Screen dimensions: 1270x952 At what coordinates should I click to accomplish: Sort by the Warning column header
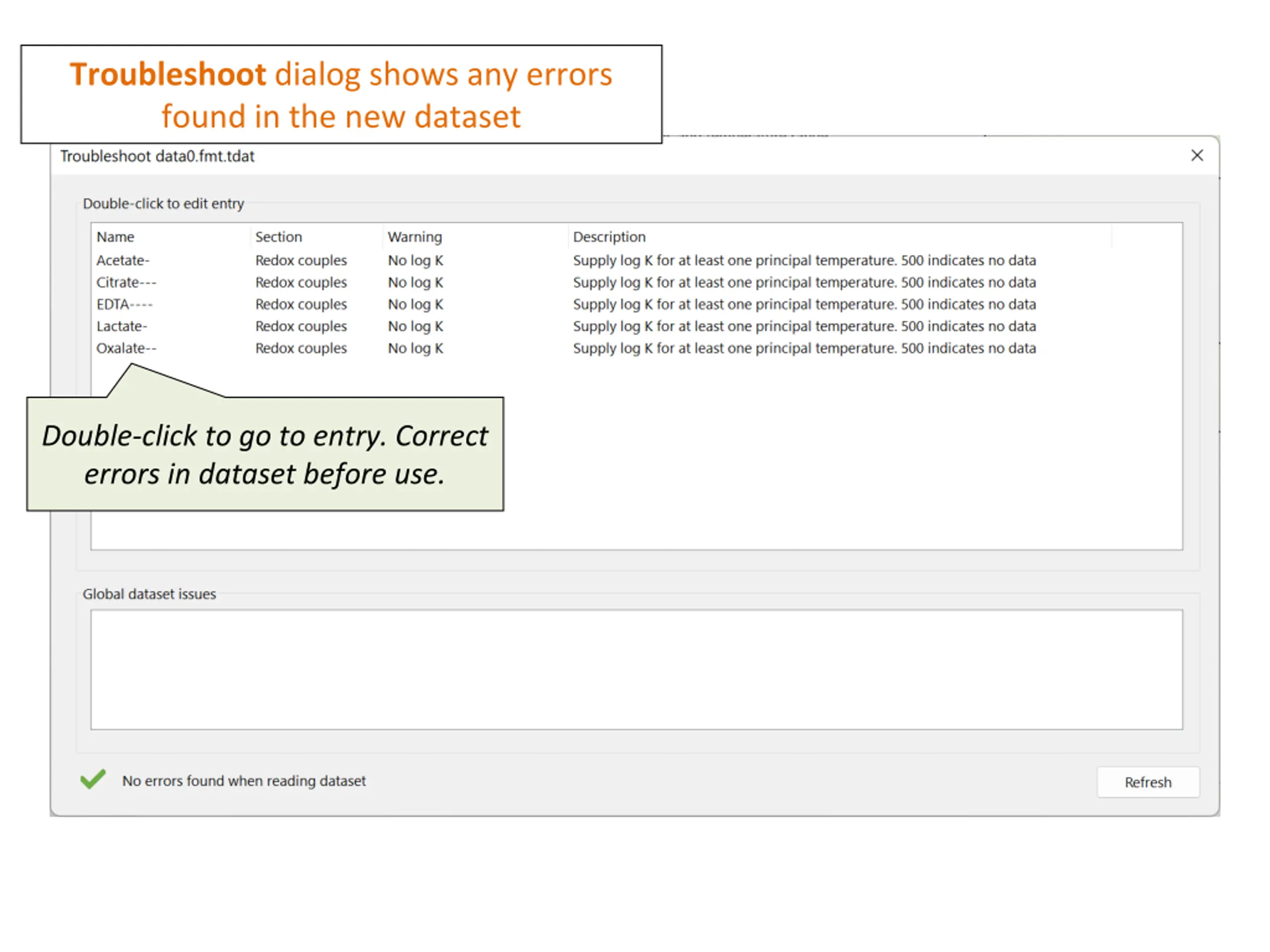415,237
